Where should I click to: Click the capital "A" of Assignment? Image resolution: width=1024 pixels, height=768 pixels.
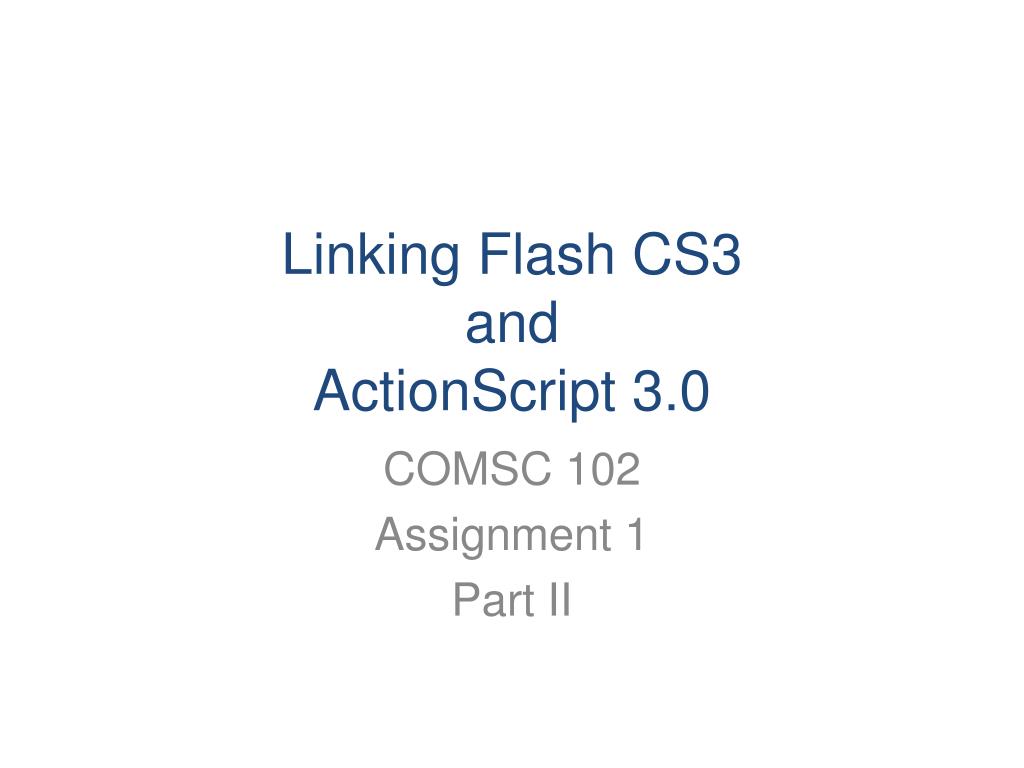coord(392,534)
